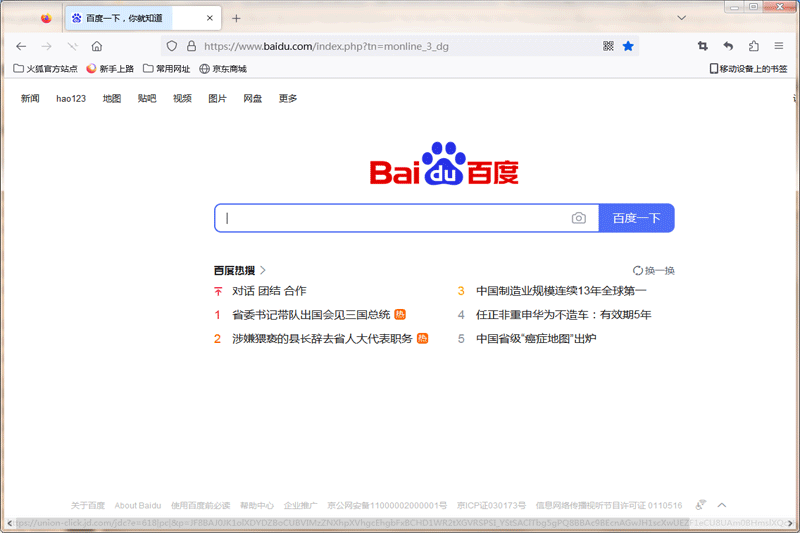Click 换一换 to refresh hot searches
The width and height of the screenshot is (800, 533).
click(654, 271)
